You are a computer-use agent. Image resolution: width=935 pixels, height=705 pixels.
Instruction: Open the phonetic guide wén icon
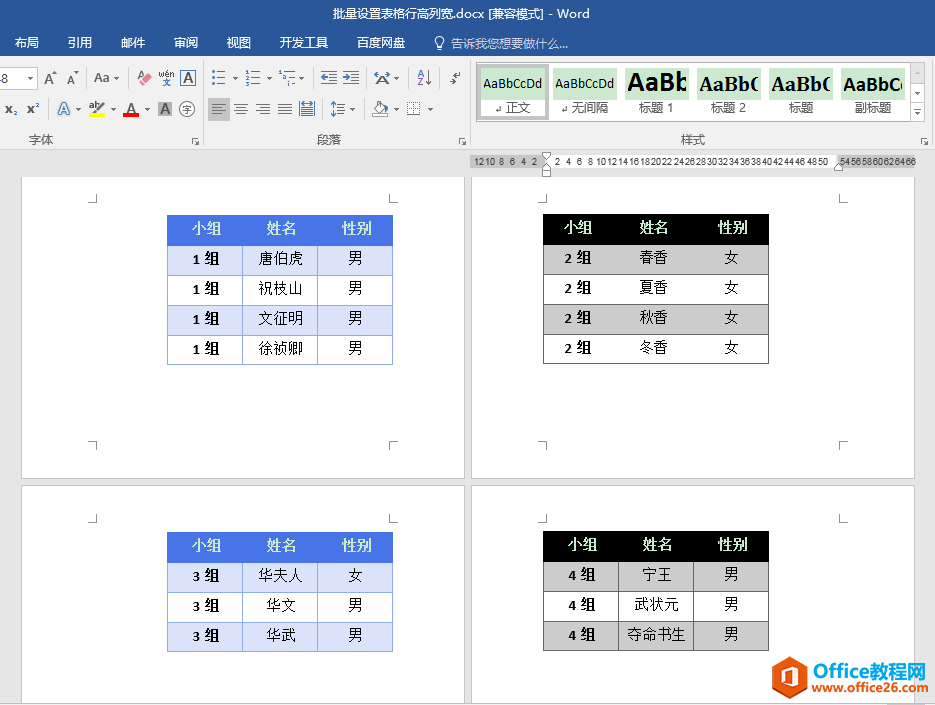click(x=166, y=78)
